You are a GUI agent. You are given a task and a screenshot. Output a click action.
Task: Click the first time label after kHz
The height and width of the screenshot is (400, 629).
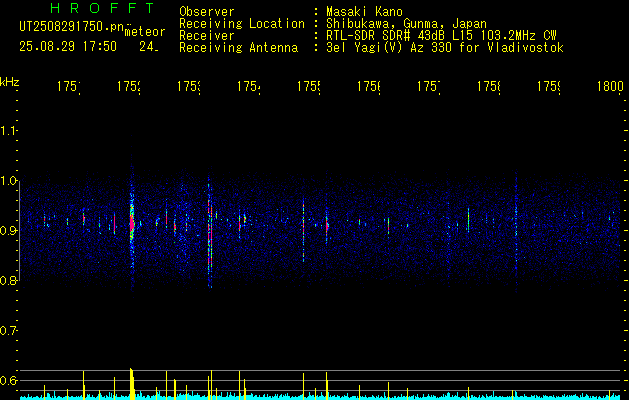click(x=68, y=86)
